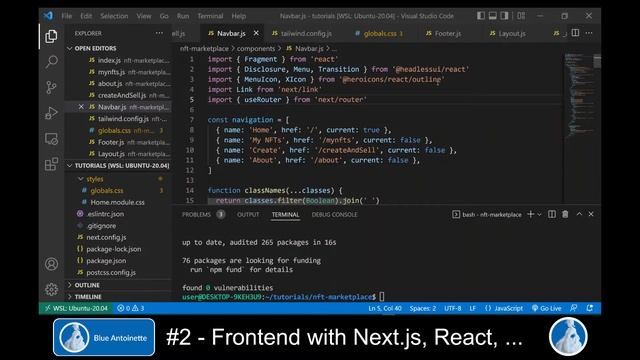Open the Terminal menu
The height and width of the screenshot is (360, 640).
[210, 16]
